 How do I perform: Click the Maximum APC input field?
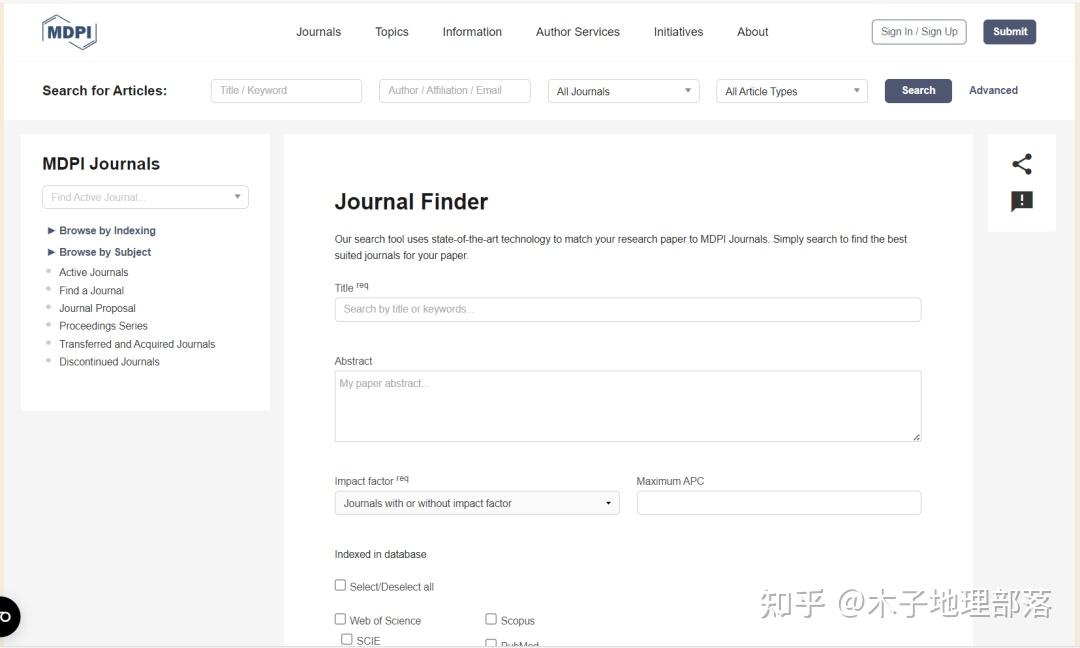pos(778,503)
